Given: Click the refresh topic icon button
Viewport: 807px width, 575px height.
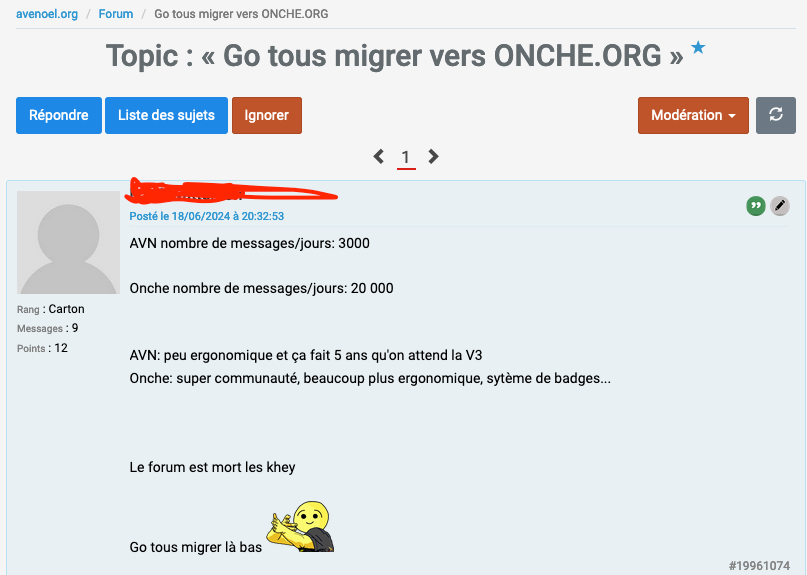Looking at the screenshot, I should [x=776, y=115].
